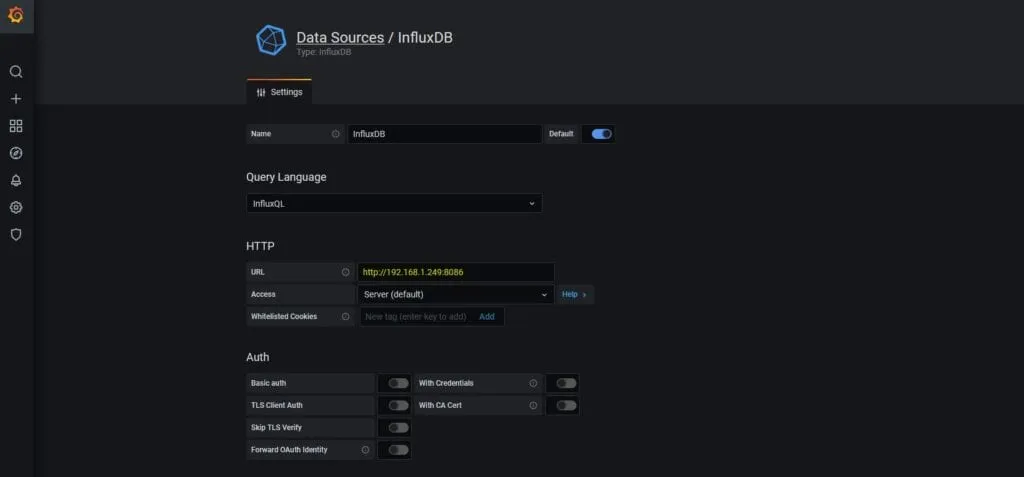This screenshot has height=477, width=1024.
Task: Enable the With Credentials toggle
Action: (566, 384)
